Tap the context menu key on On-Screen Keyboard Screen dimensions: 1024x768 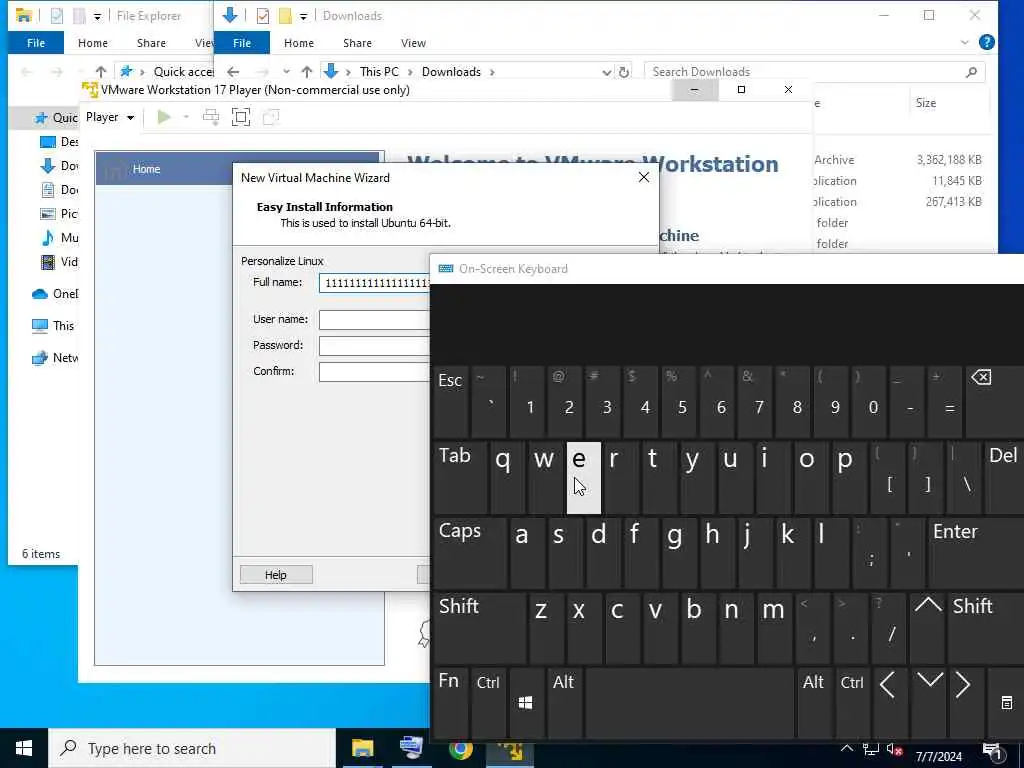point(1006,702)
